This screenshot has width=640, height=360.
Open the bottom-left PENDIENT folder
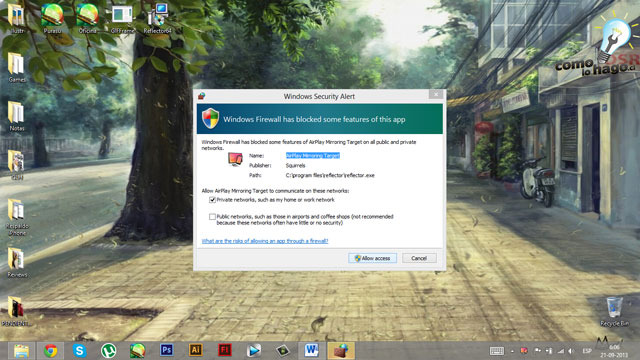point(17,311)
